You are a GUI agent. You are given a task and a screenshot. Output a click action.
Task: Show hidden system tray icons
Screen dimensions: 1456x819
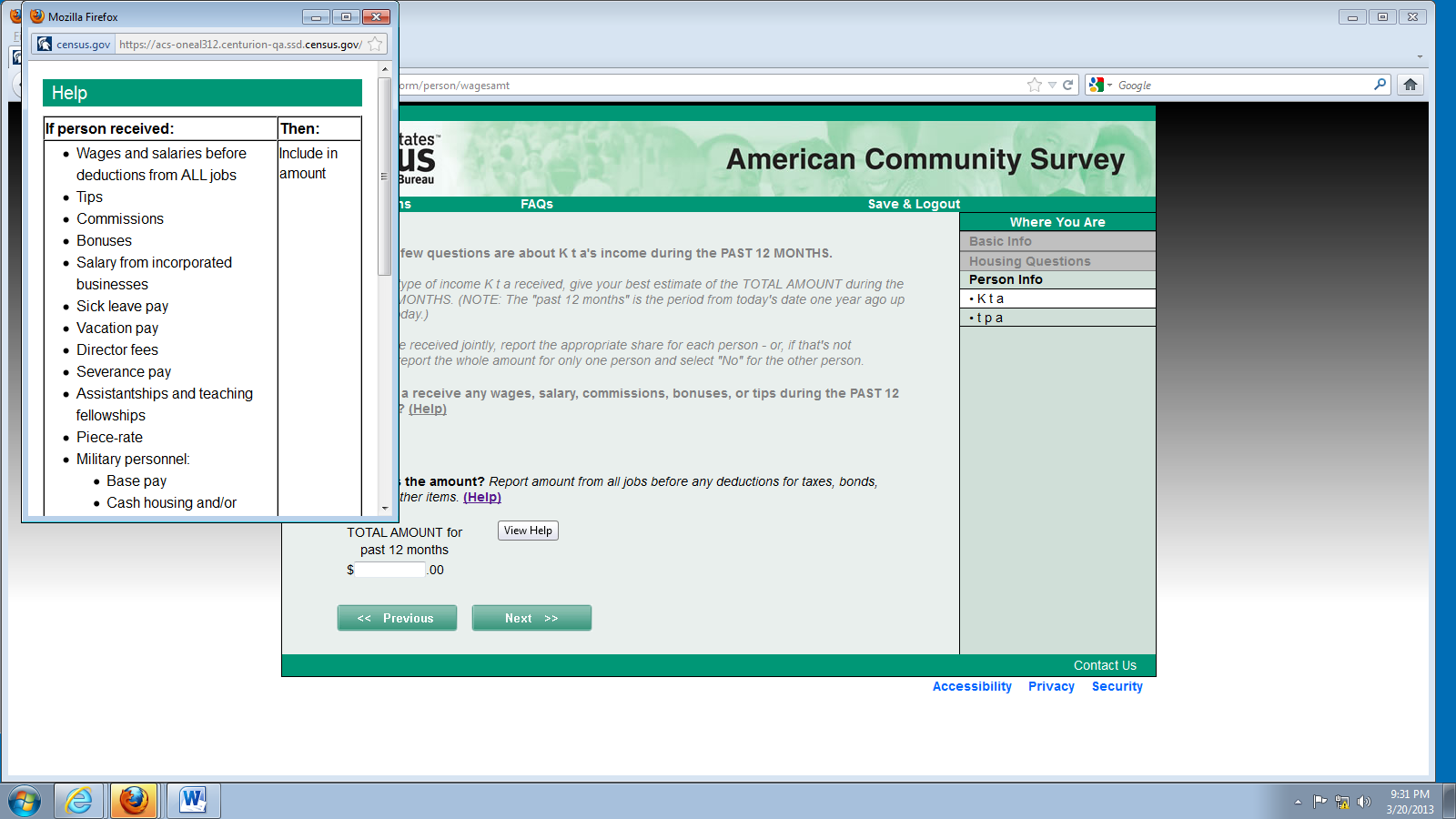click(x=1298, y=802)
